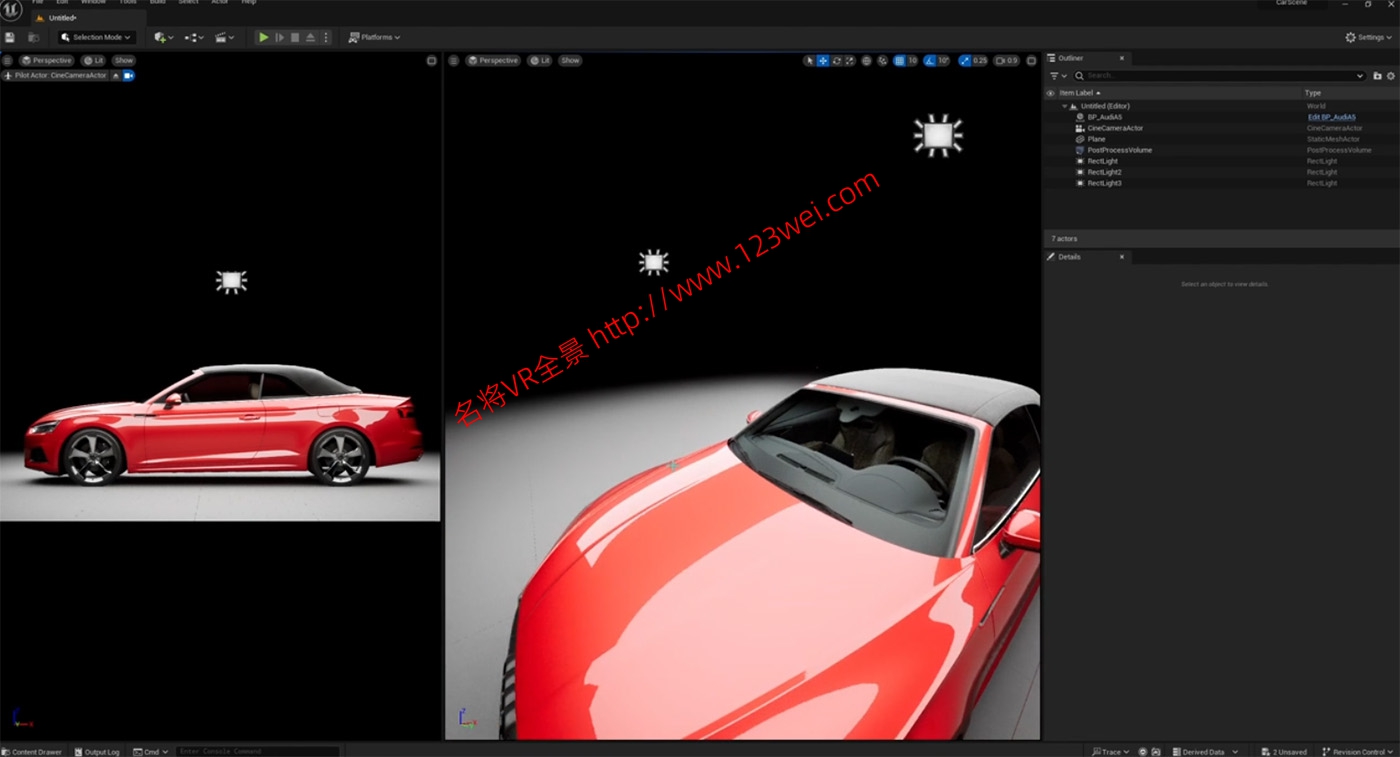Select the Scale tool in the viewport toolbar
The image size is (1400, 757).
point(849,60)
